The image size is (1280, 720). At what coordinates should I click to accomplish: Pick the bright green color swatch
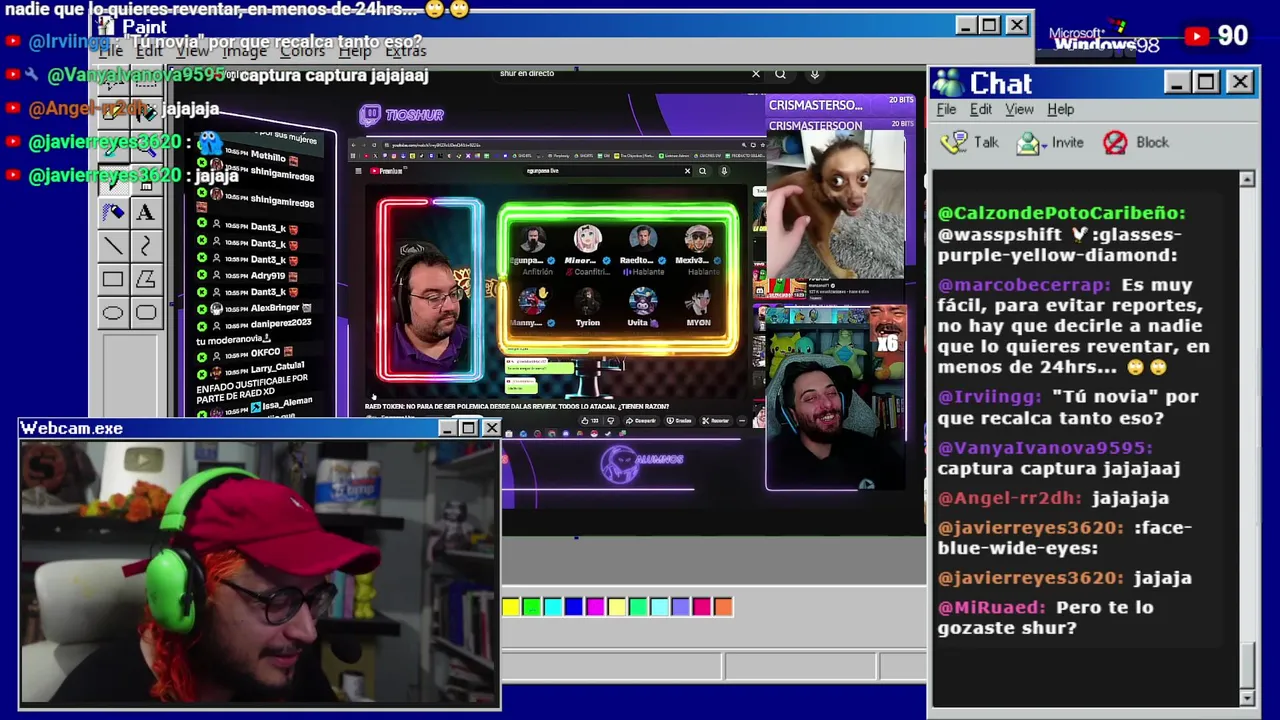pyautogui.click(x=532, y=607)
